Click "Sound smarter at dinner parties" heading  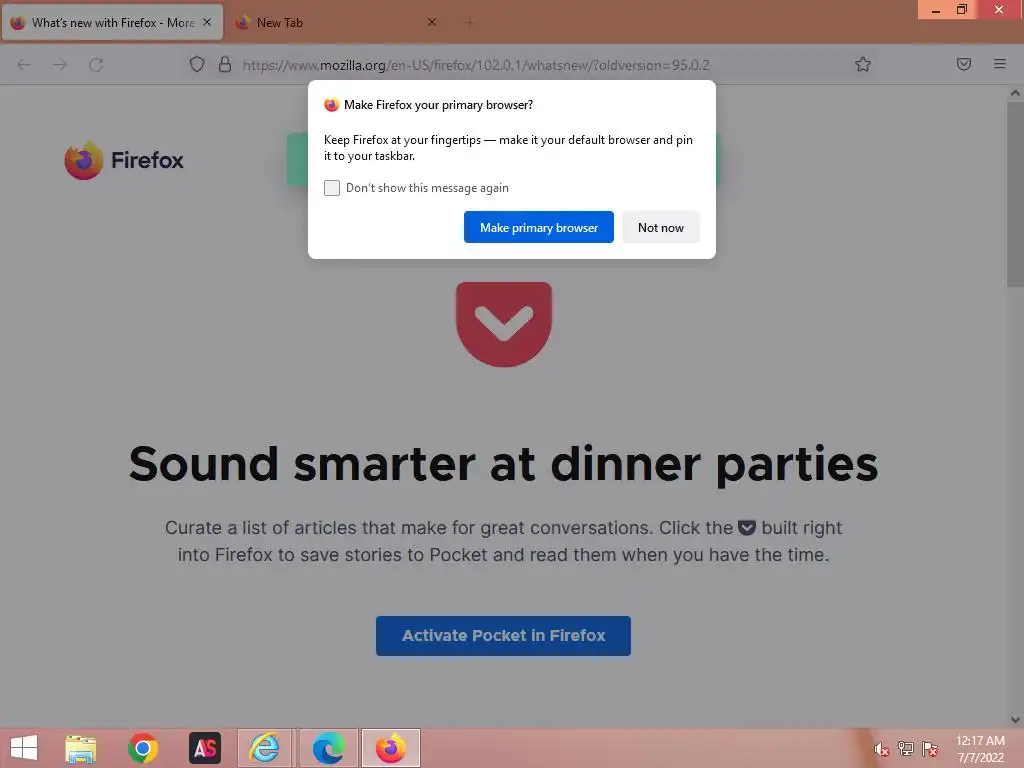point(504,464)
